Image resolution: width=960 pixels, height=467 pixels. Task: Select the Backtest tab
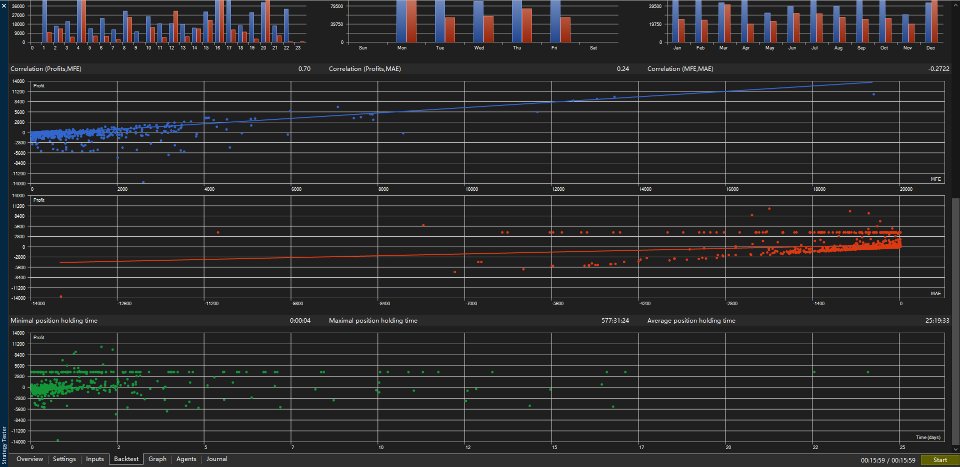(x=126, y=459)
